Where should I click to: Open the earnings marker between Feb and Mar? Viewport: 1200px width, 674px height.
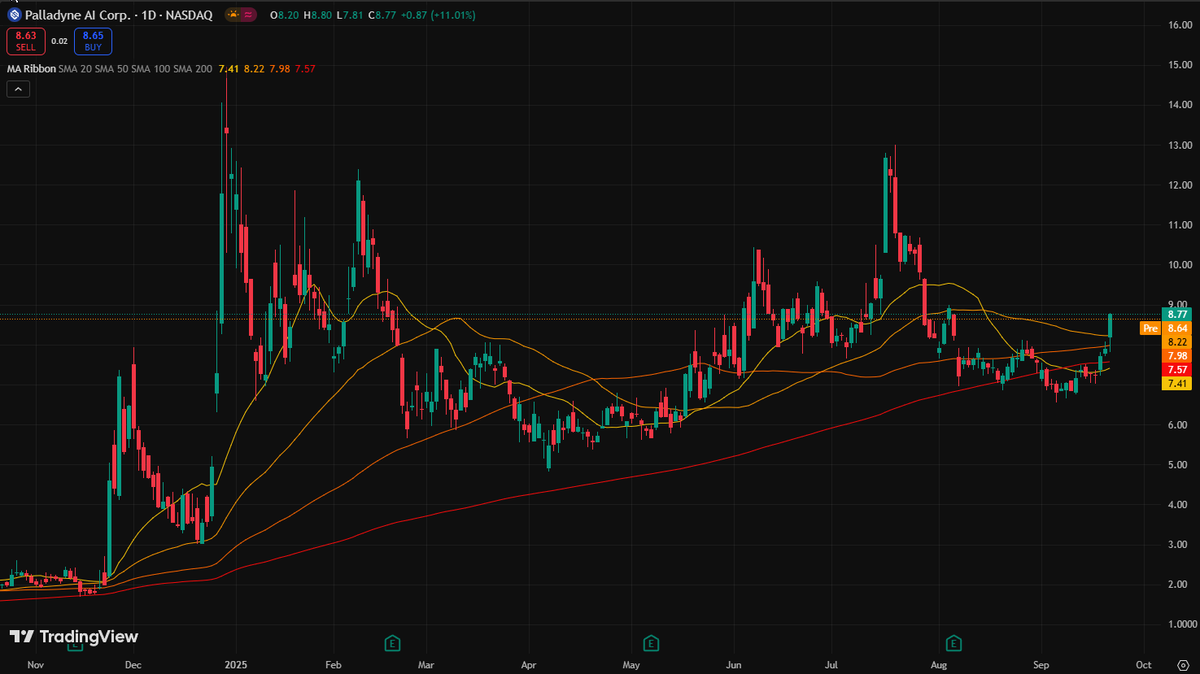click(393, 641)
